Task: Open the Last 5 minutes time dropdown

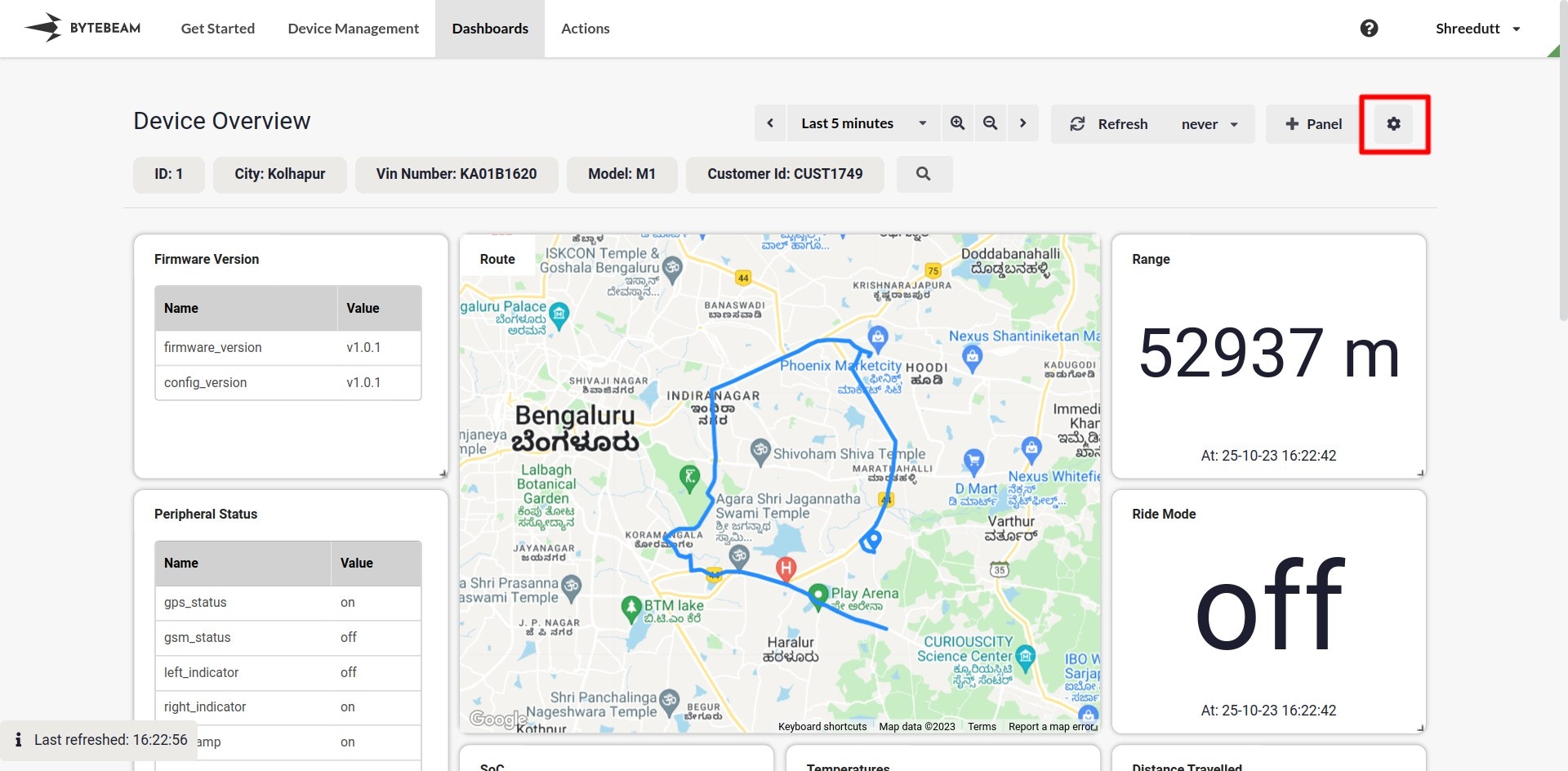Action: [864, 123]
